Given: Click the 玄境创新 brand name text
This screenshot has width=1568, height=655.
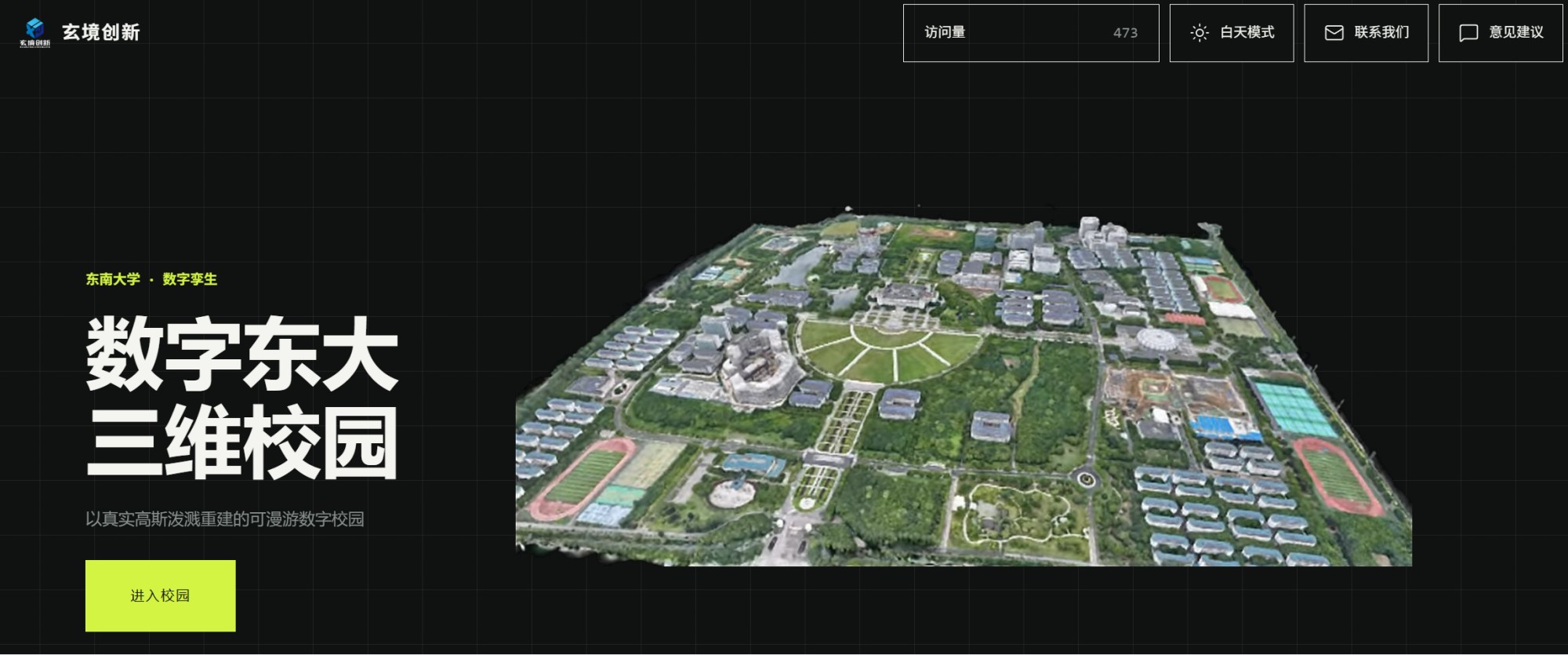Looking at the screenshot, I should (101, 32).
